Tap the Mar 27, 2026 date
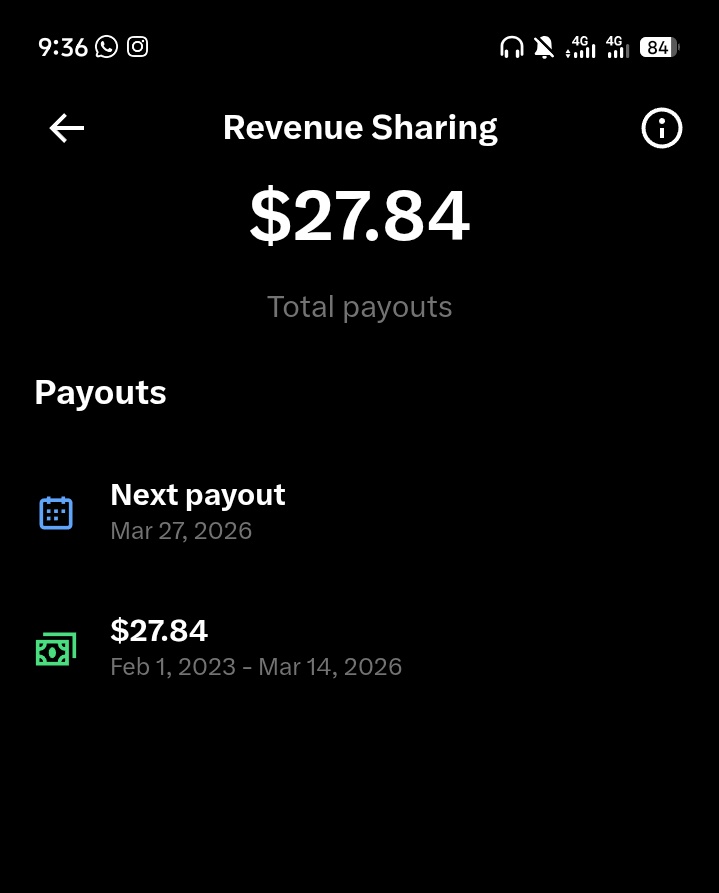The height and width of the screenshot is (893, 719). (181, 531)
